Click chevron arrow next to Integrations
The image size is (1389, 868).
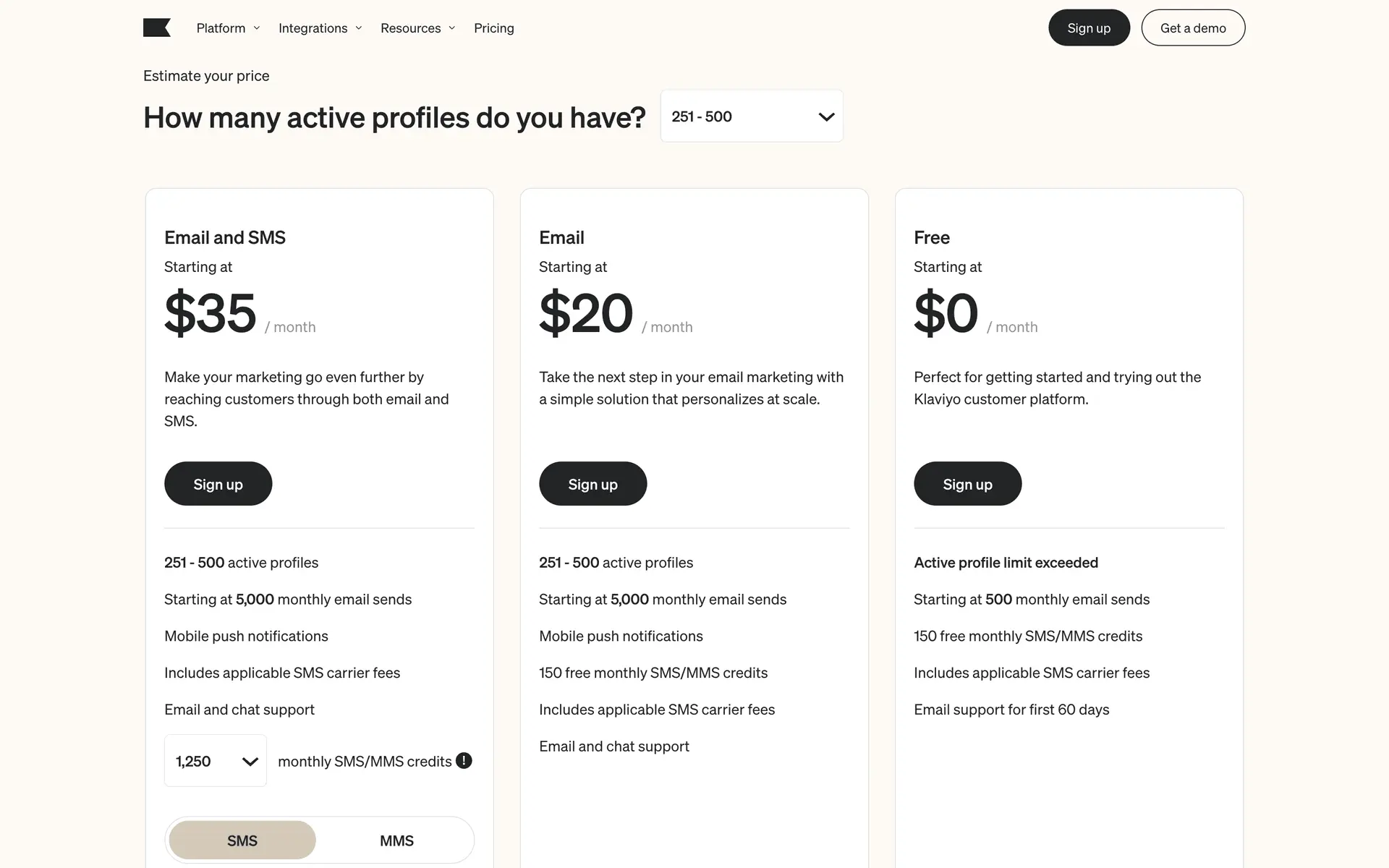(x=359, y=28)
